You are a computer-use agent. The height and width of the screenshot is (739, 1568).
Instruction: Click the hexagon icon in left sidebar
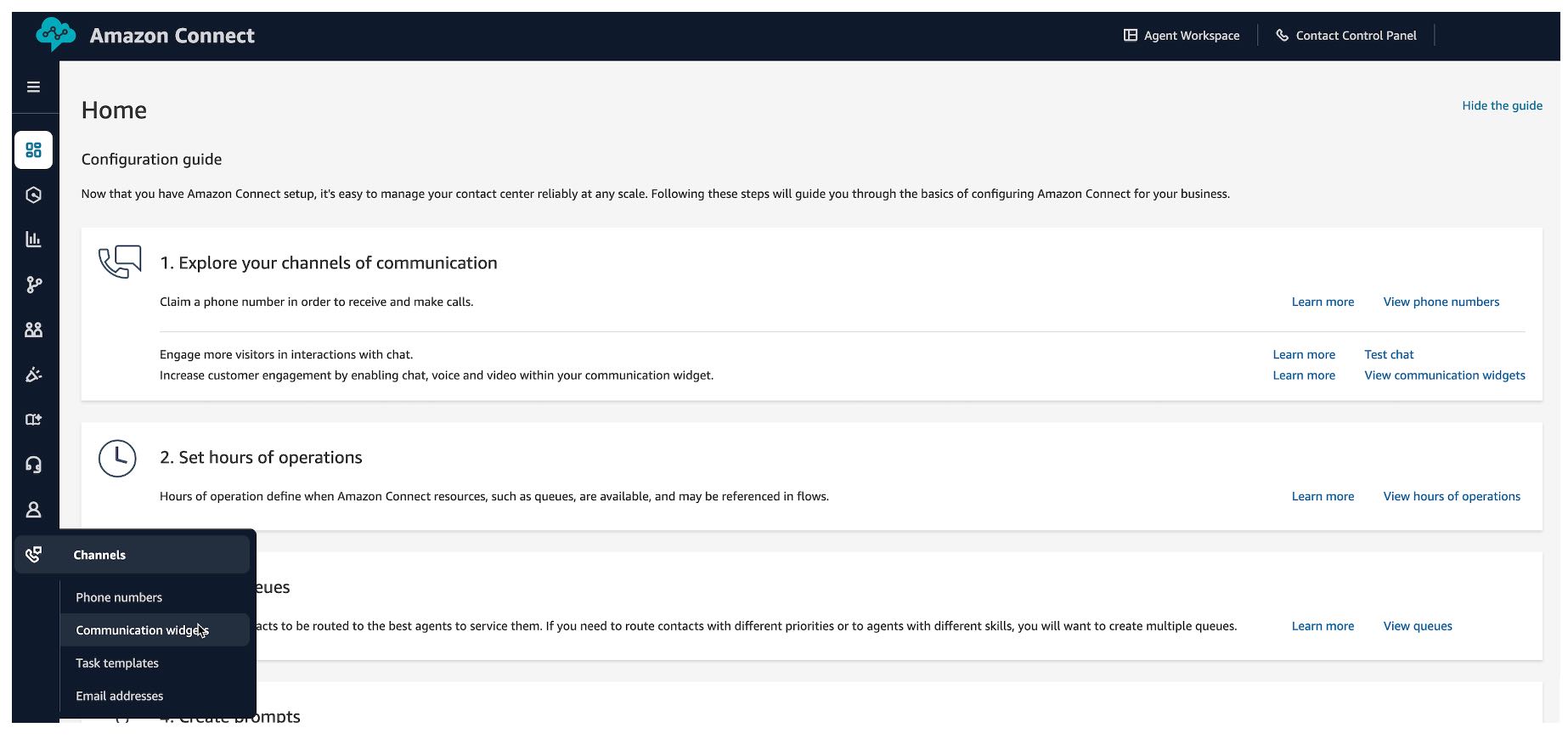(34, 195)
